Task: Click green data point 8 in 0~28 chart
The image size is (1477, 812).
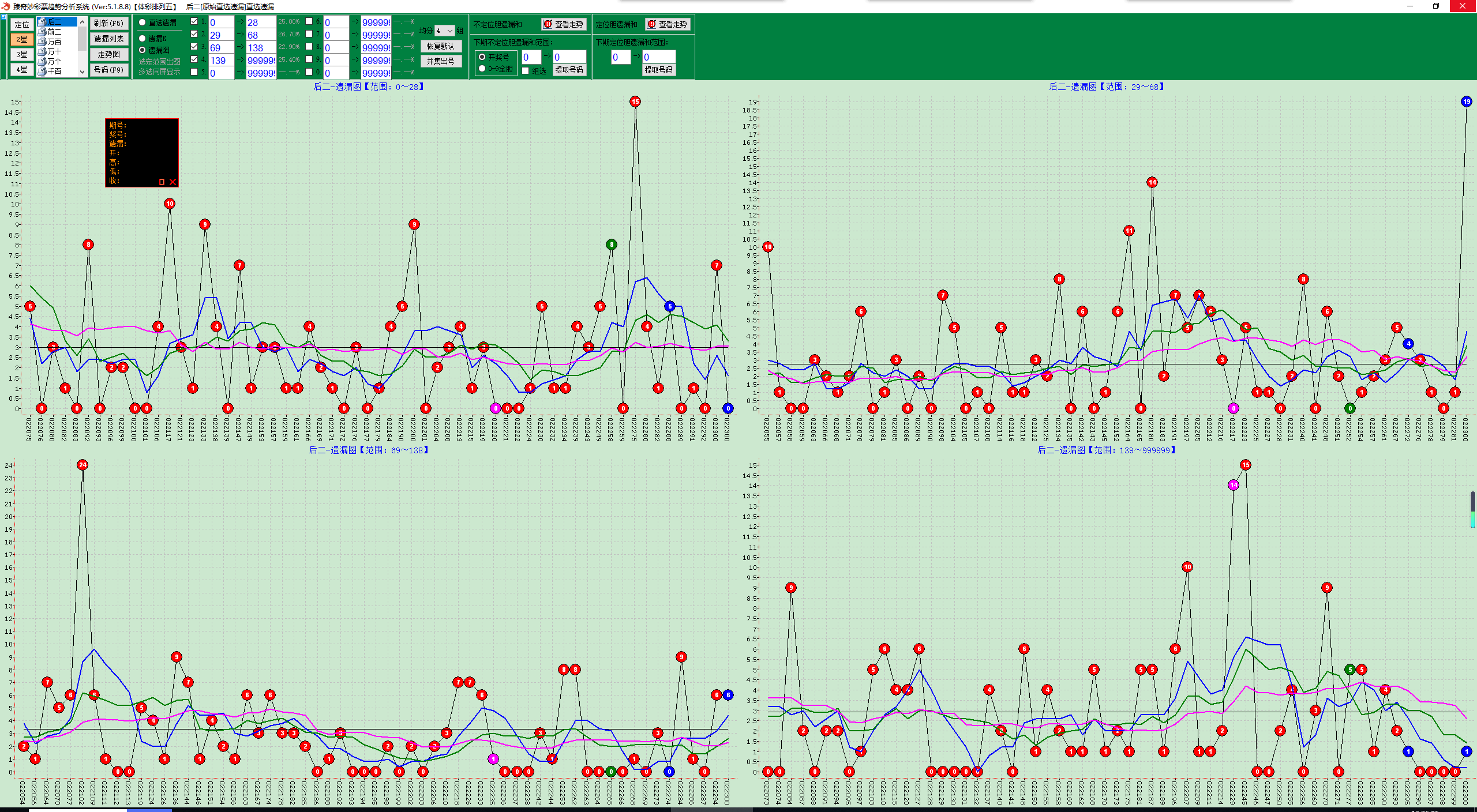Action: point(612,245)
